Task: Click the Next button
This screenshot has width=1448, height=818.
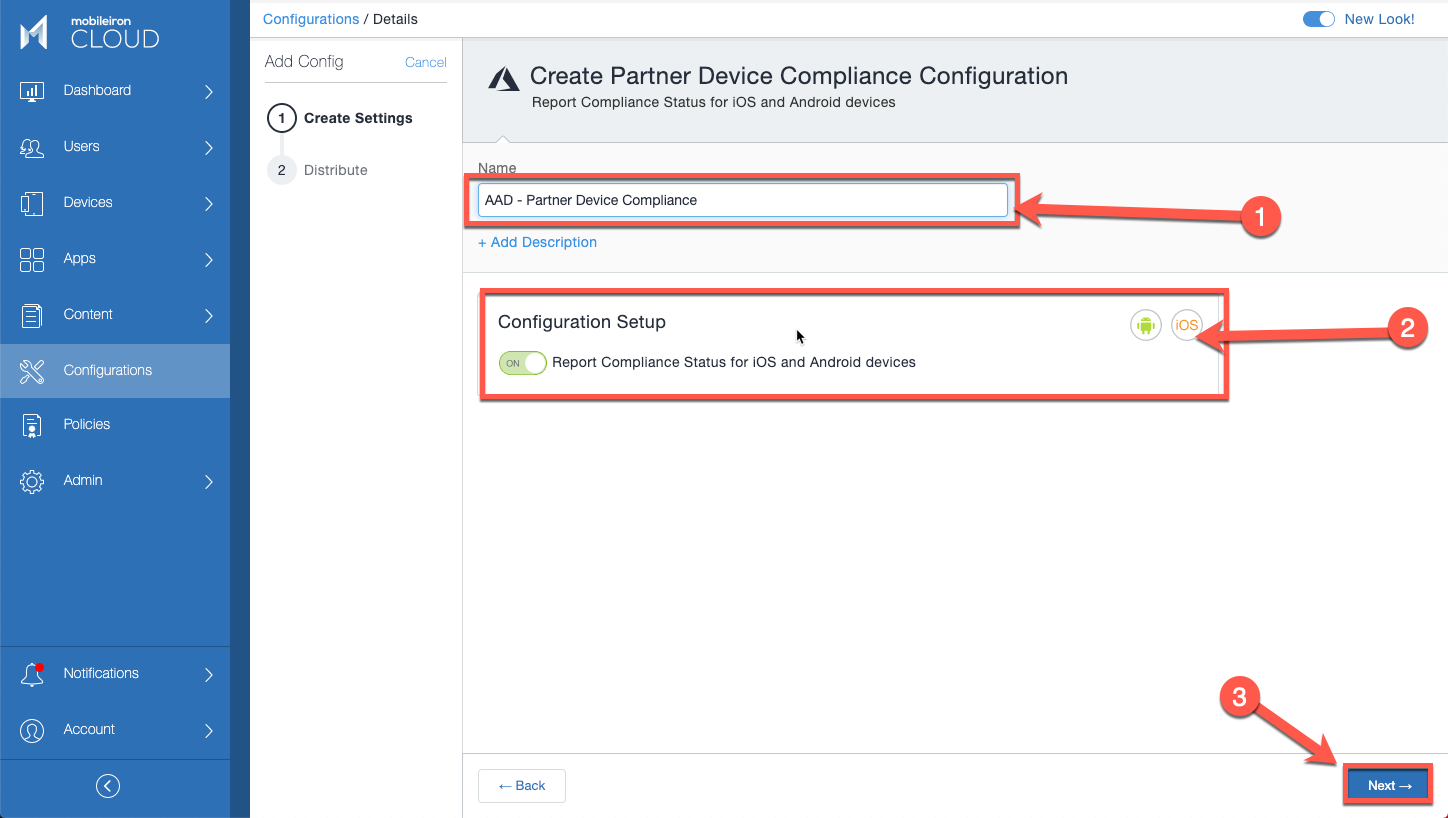Action: (1388, 785)
